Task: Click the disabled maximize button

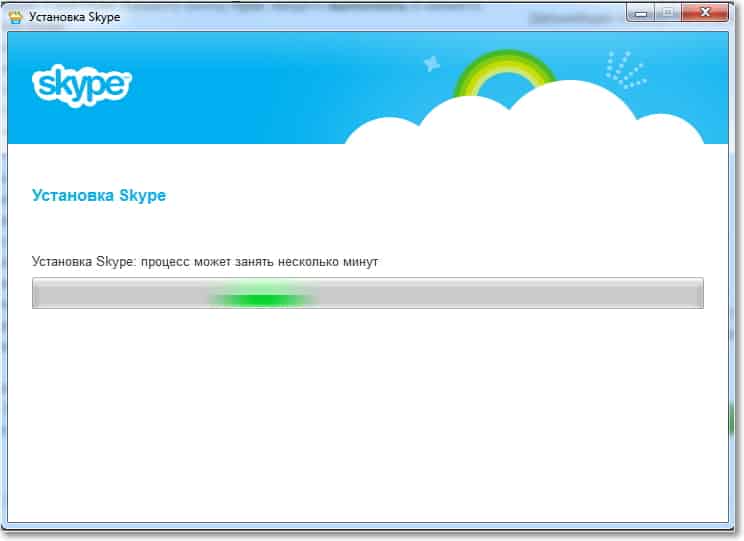Action: point(668,13)
